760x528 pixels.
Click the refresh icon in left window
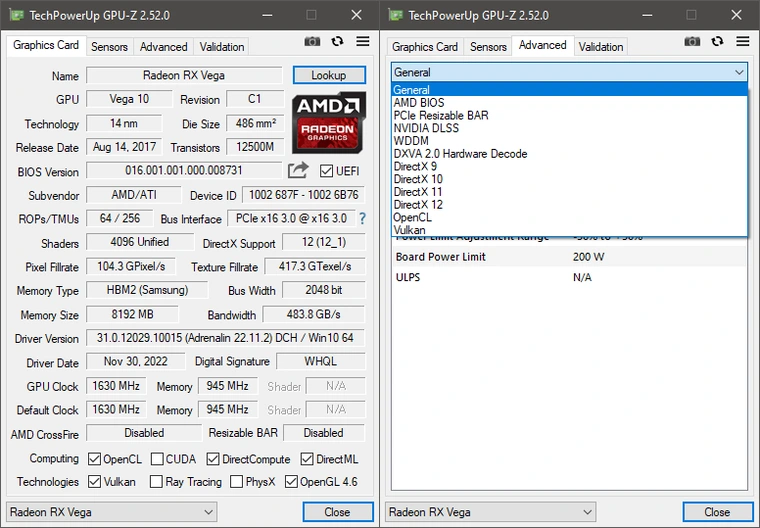tap(337, 42)
